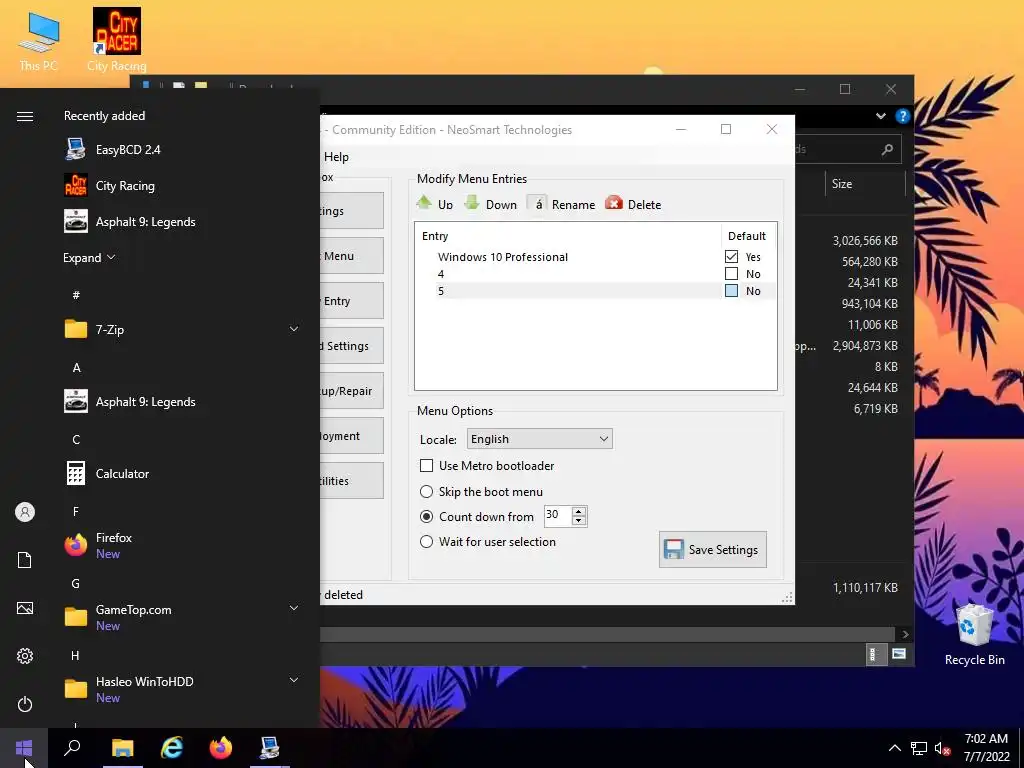The image size is (1024, 768).
Task: Expand Hasleo WinToHDD folder chevron
Action: (x=294, y=680)
